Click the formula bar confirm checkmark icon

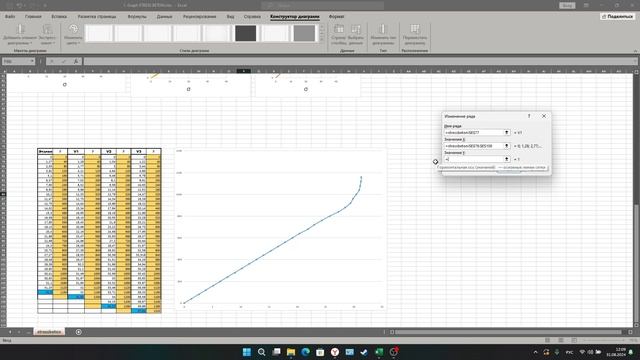64,61
